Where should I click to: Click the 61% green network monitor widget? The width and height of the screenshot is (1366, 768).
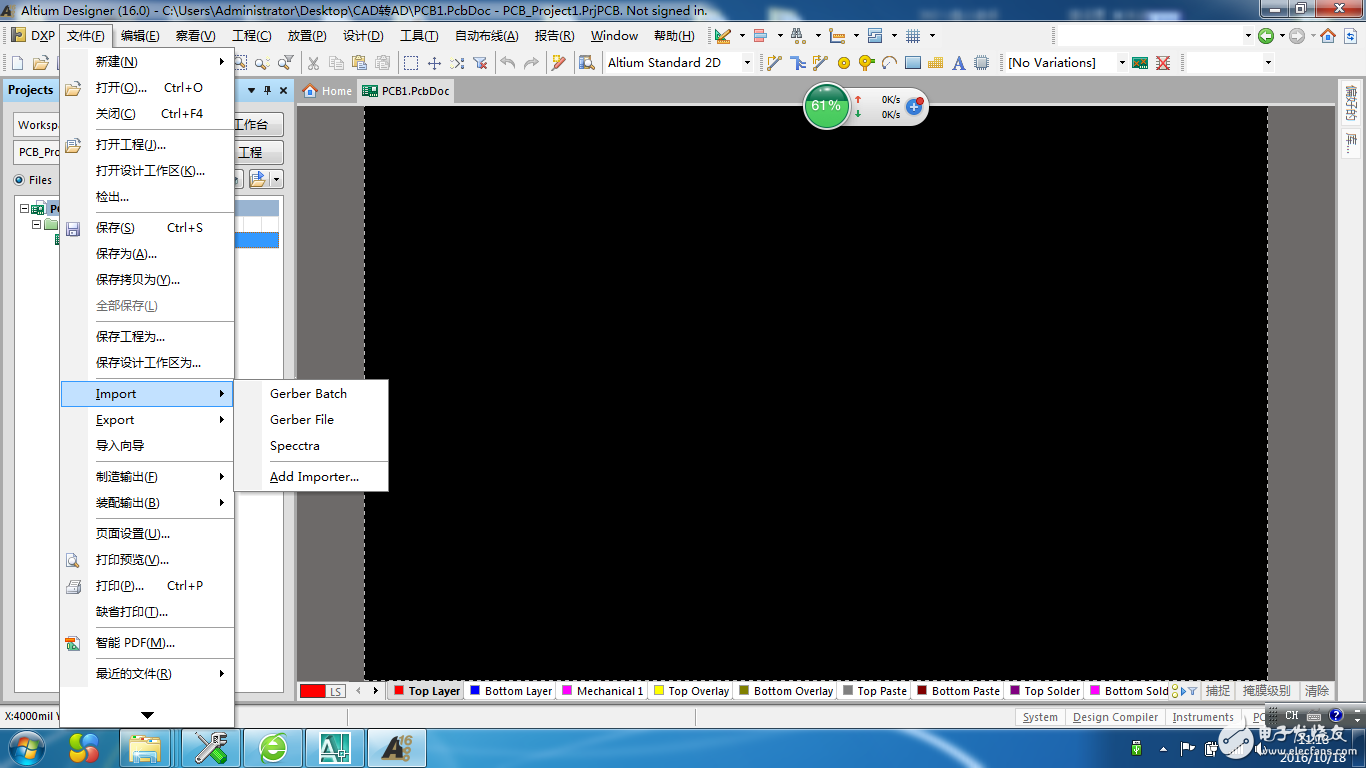coord(826,106)
